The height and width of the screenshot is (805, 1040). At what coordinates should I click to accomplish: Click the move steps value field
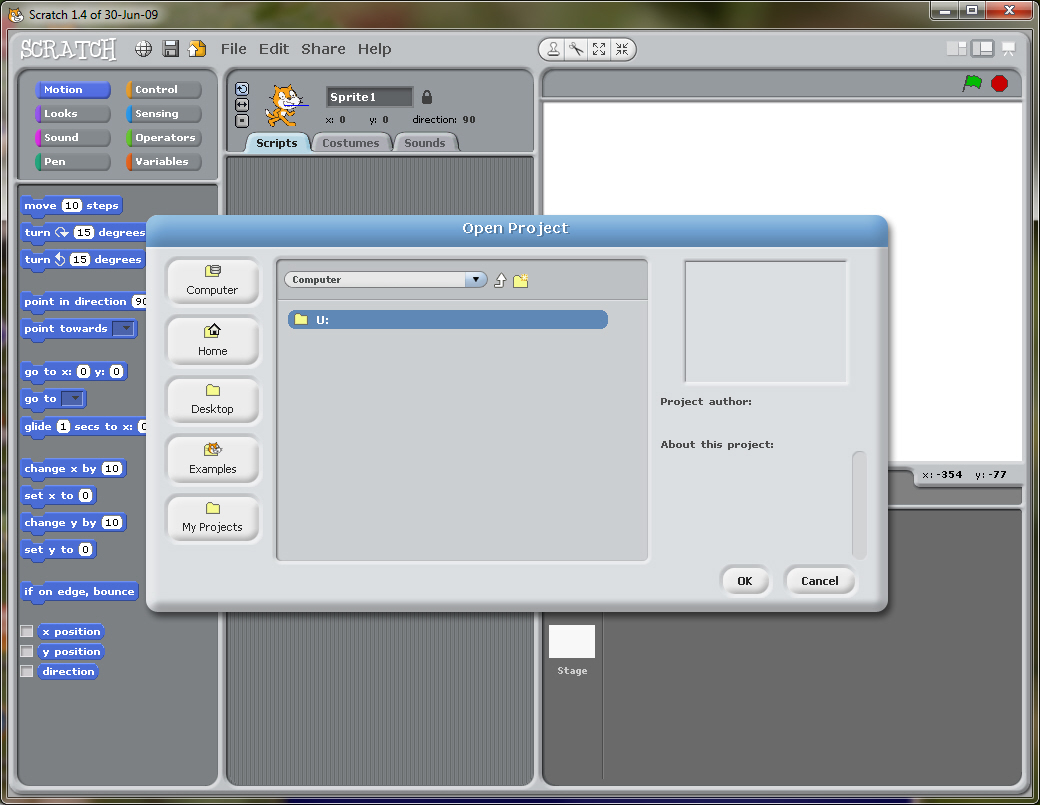click(72, 206)
